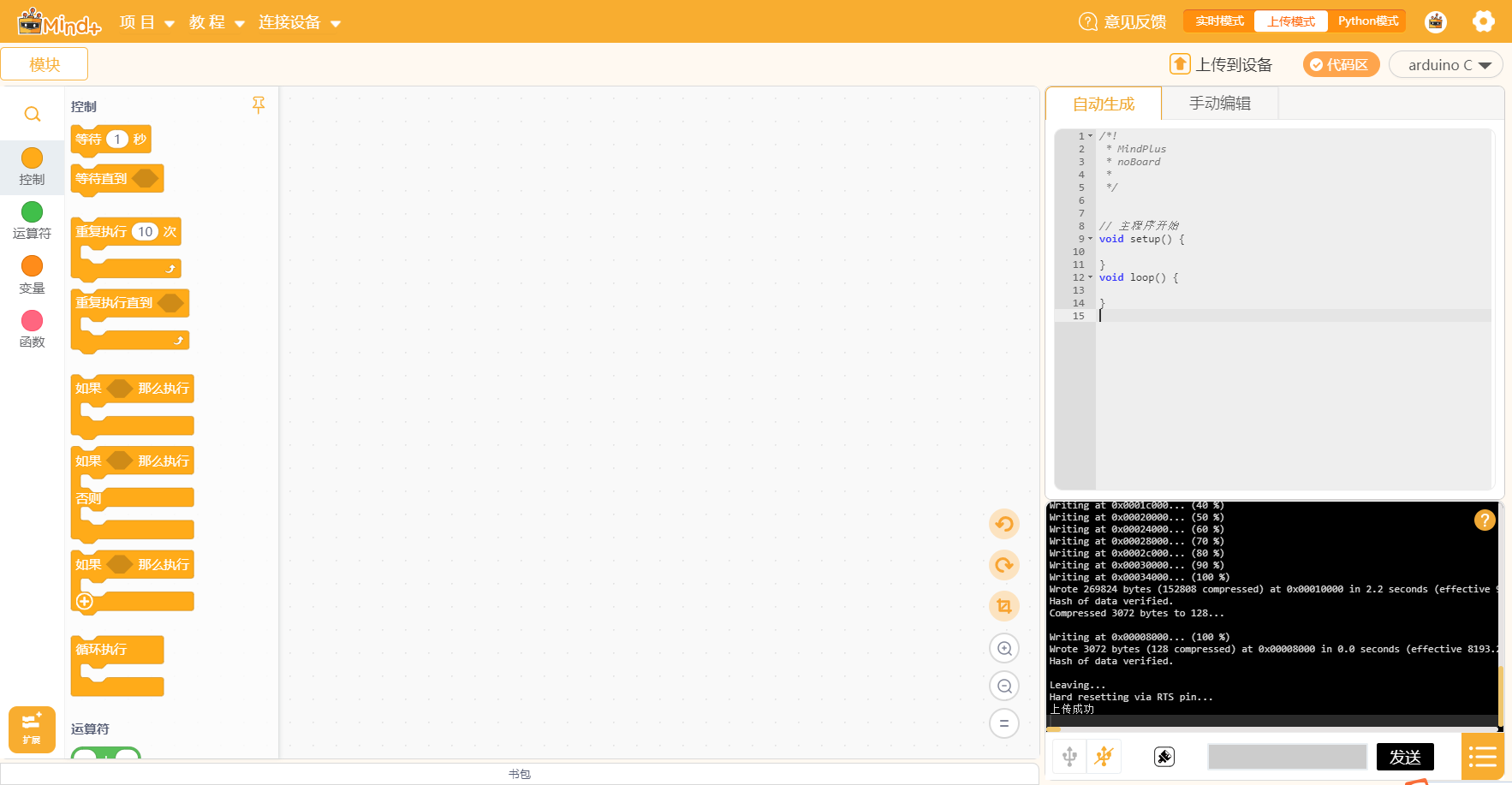Switch to 实时模式
Viewport: 1512px width, 785px height.
pos(1219,21)
